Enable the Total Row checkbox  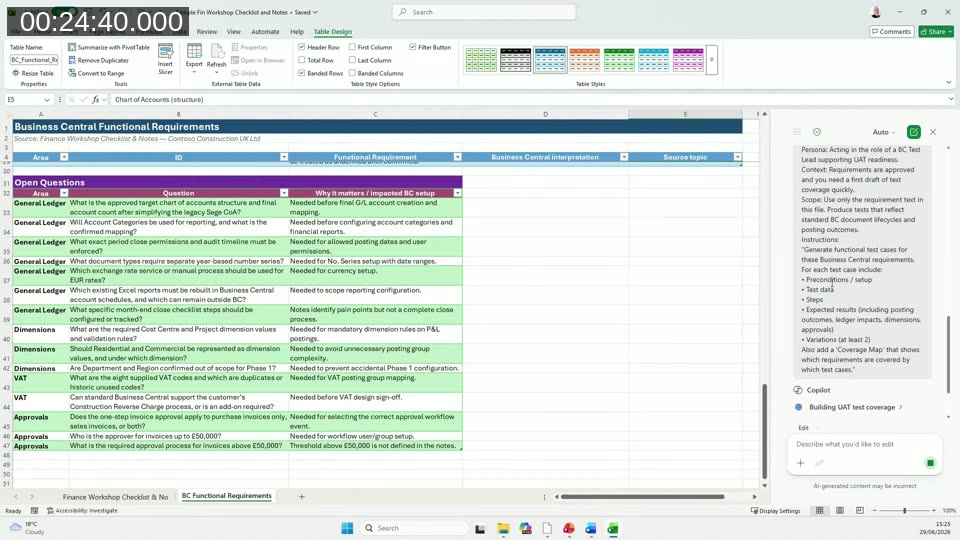[302, 60]
